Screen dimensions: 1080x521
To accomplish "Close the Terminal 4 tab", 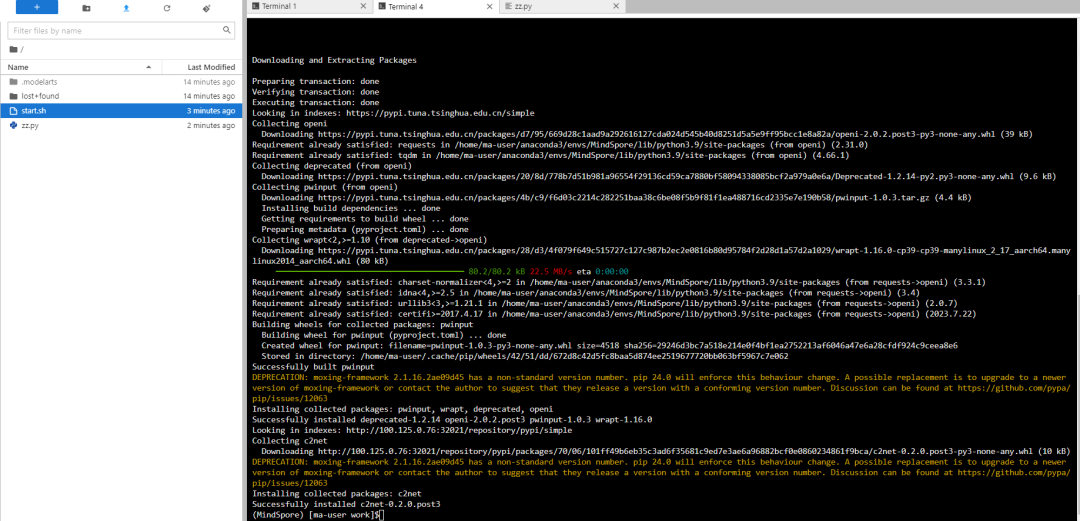I will (490, 6).
